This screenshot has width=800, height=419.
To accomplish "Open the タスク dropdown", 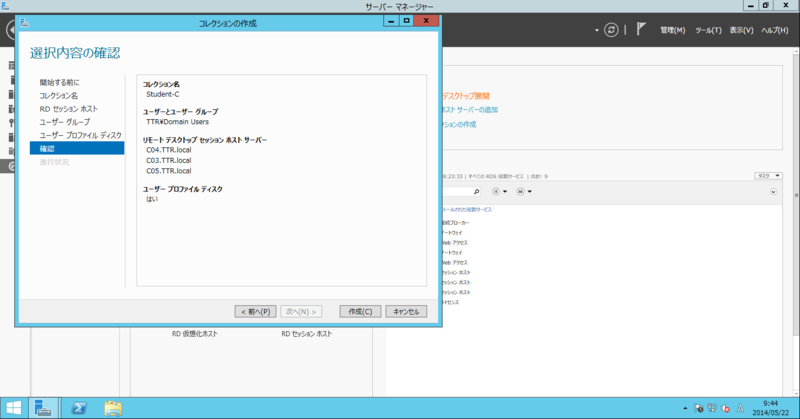I will pyautogui.click(x=768, y=176).
